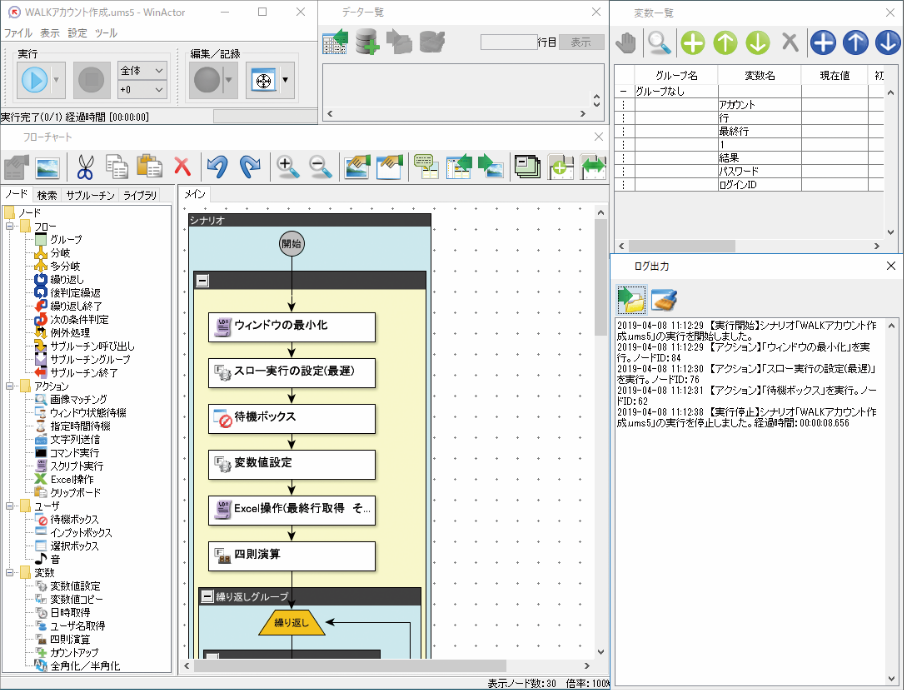Open the dropdown arrow beside the play button
The width and height of the screenshot is (904, 690).
57,80
